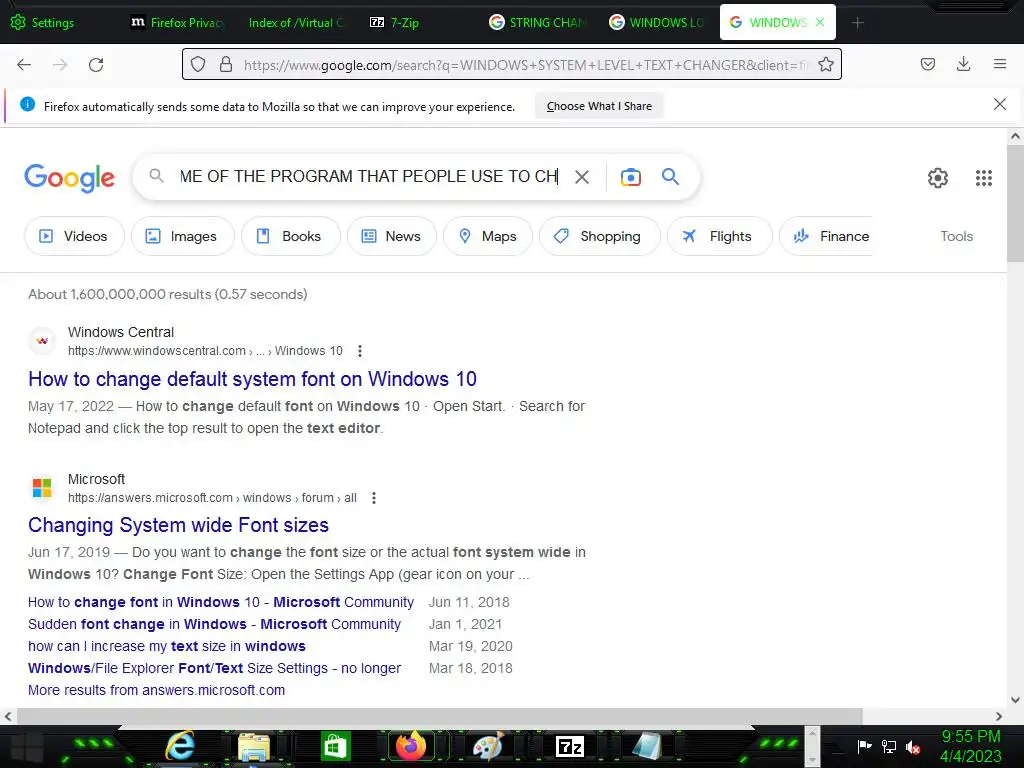Click the browser forward arrow
Image resolution: width=1024 pixels, height=768 pixels.
(60, 65)
